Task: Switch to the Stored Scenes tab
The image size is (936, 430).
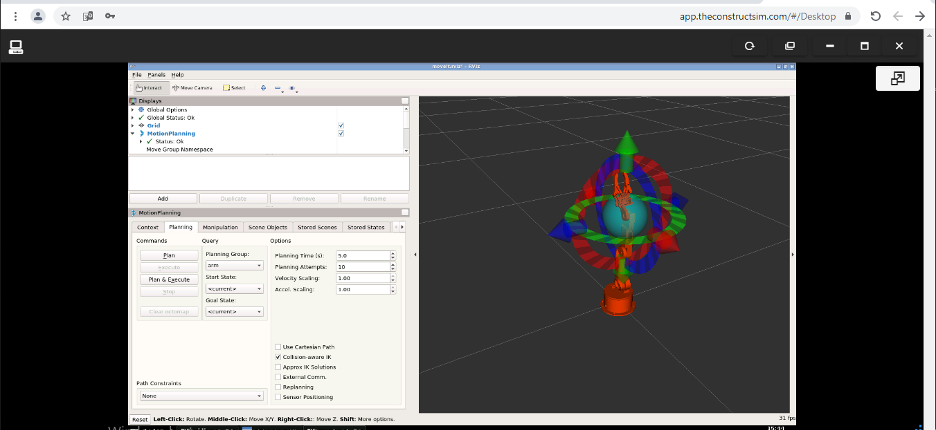Action: pyautogui.click(x=318, y=228)
